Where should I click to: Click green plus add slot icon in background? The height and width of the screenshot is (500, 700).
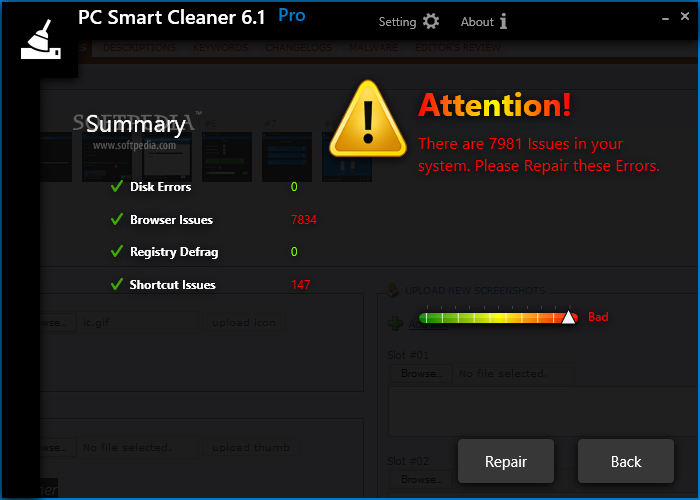click(x=395, y=323)
